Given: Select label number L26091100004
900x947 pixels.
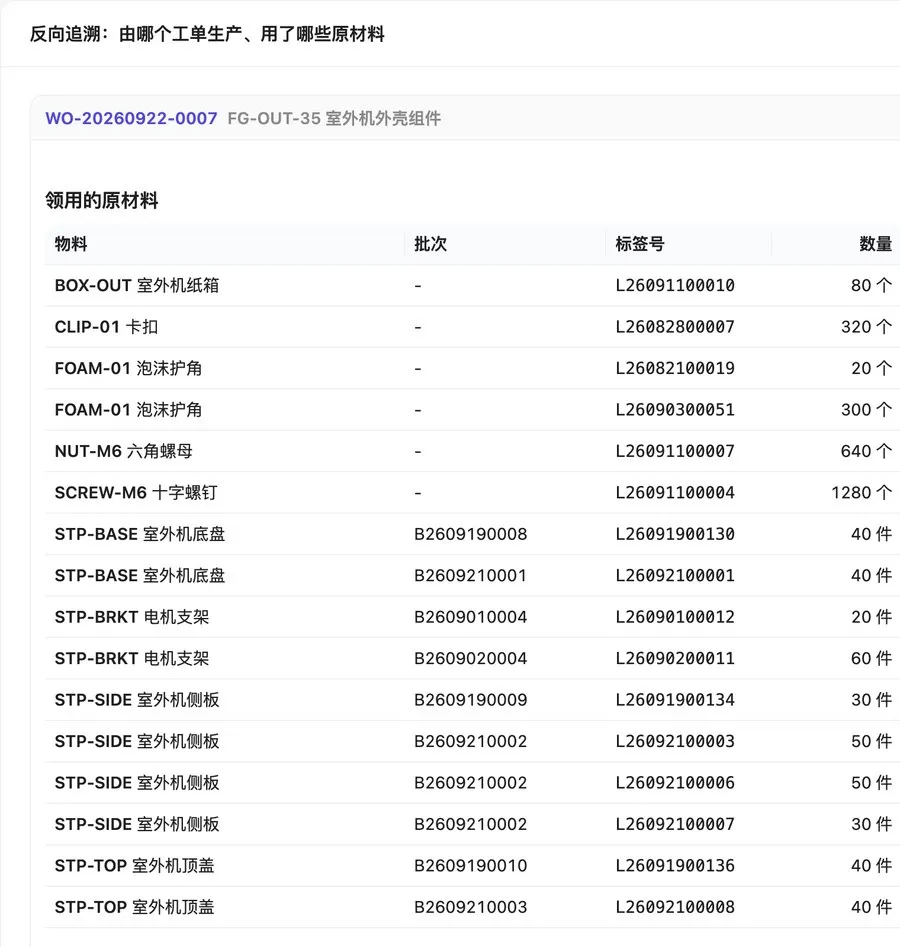Looking at the screenshot, I should [x=675, y=493].
